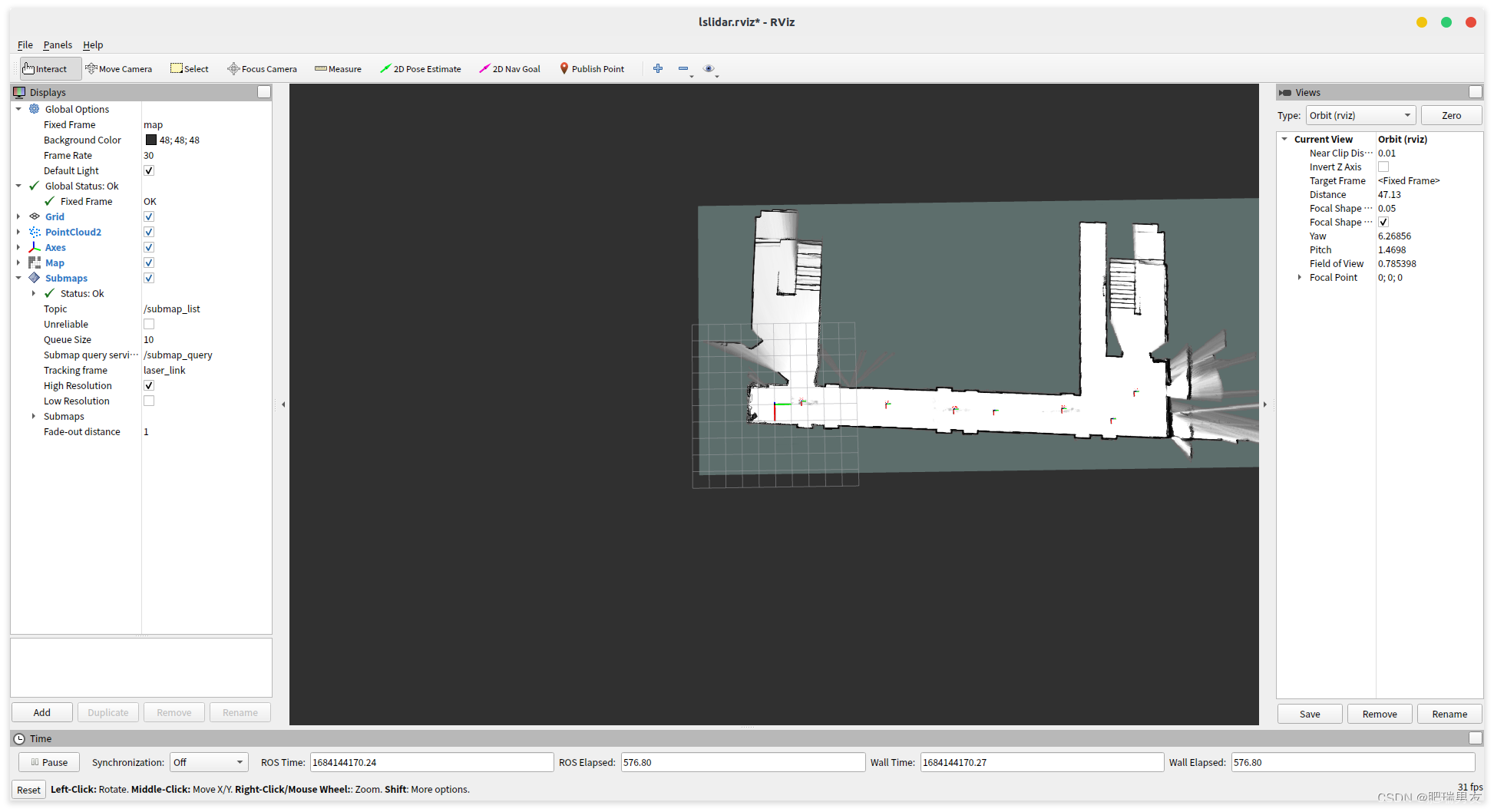
Task: Disable the PointCloud2 display checkbox
Action: [149, 232]
